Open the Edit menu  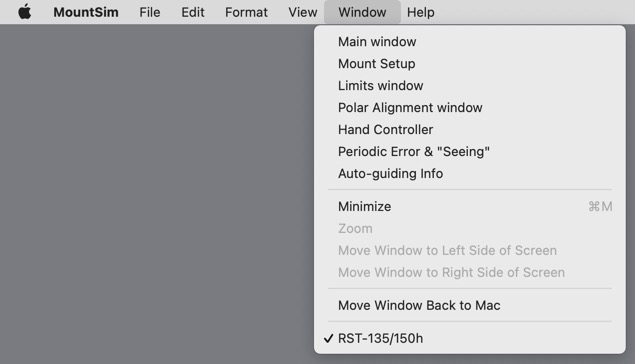click(x=193, y=12)
